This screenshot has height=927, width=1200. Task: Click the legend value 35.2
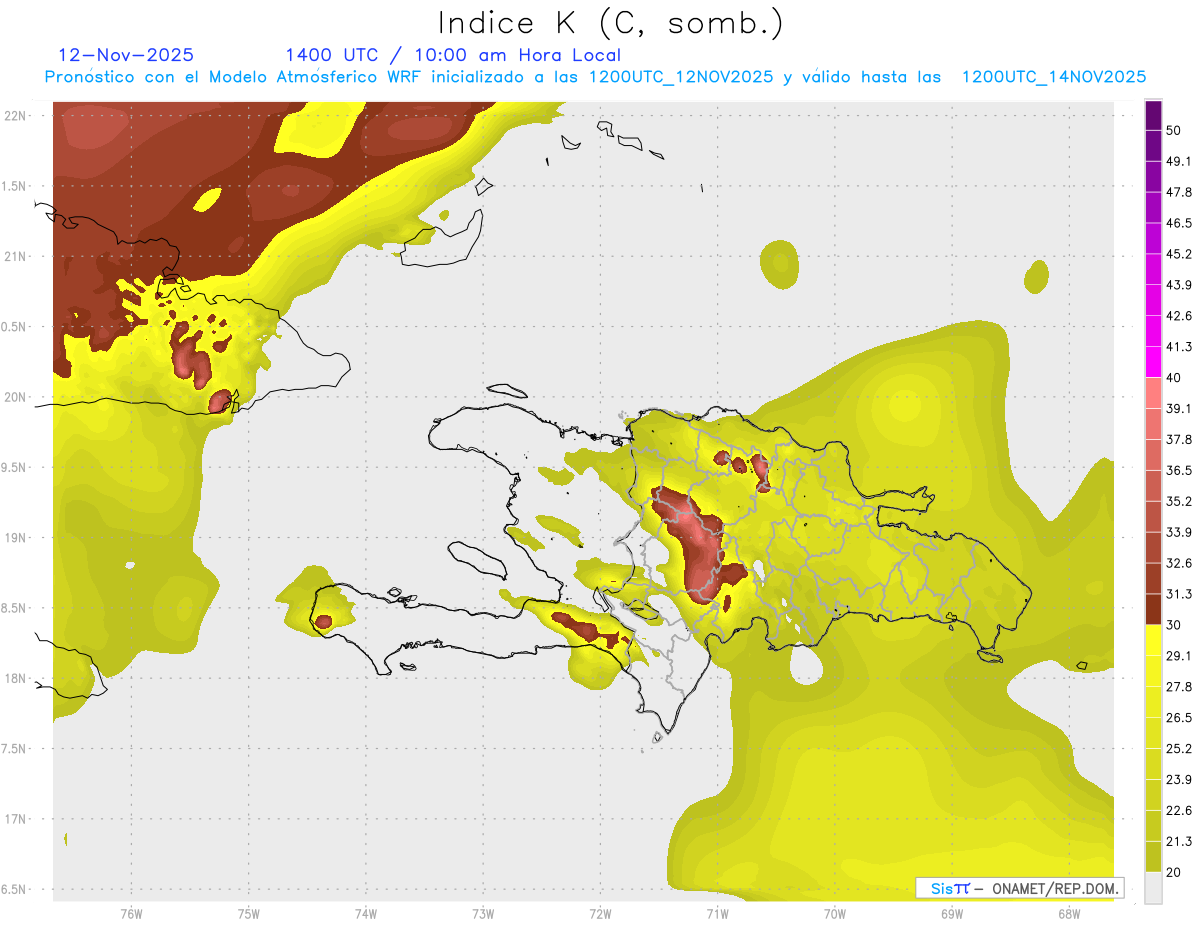pos(1179,501)
